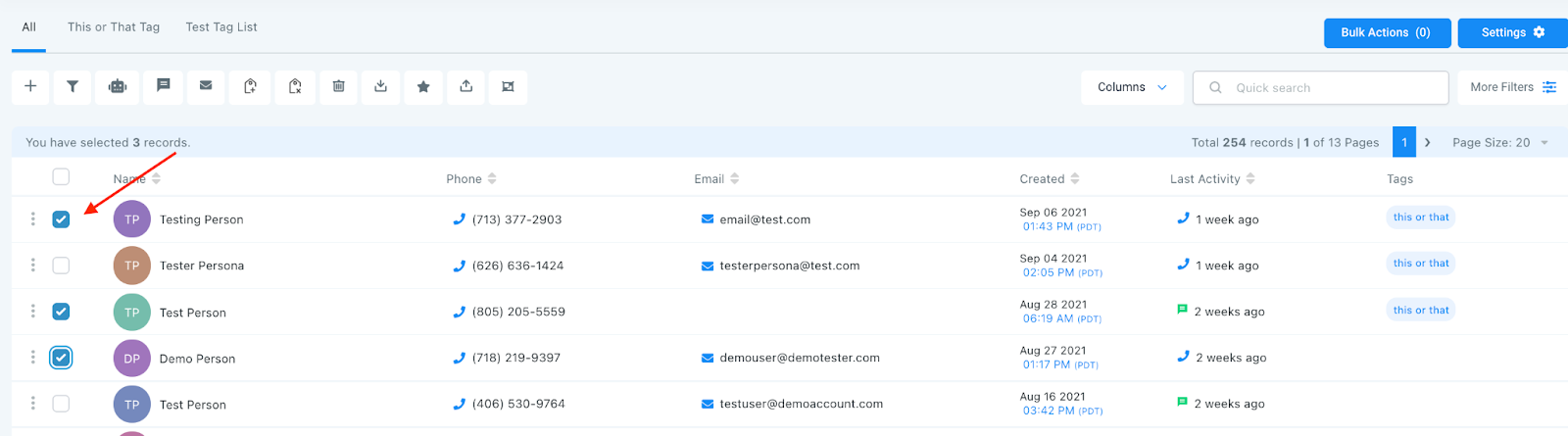
Task: Click the Quick search field
Action: pos(1321,87)
